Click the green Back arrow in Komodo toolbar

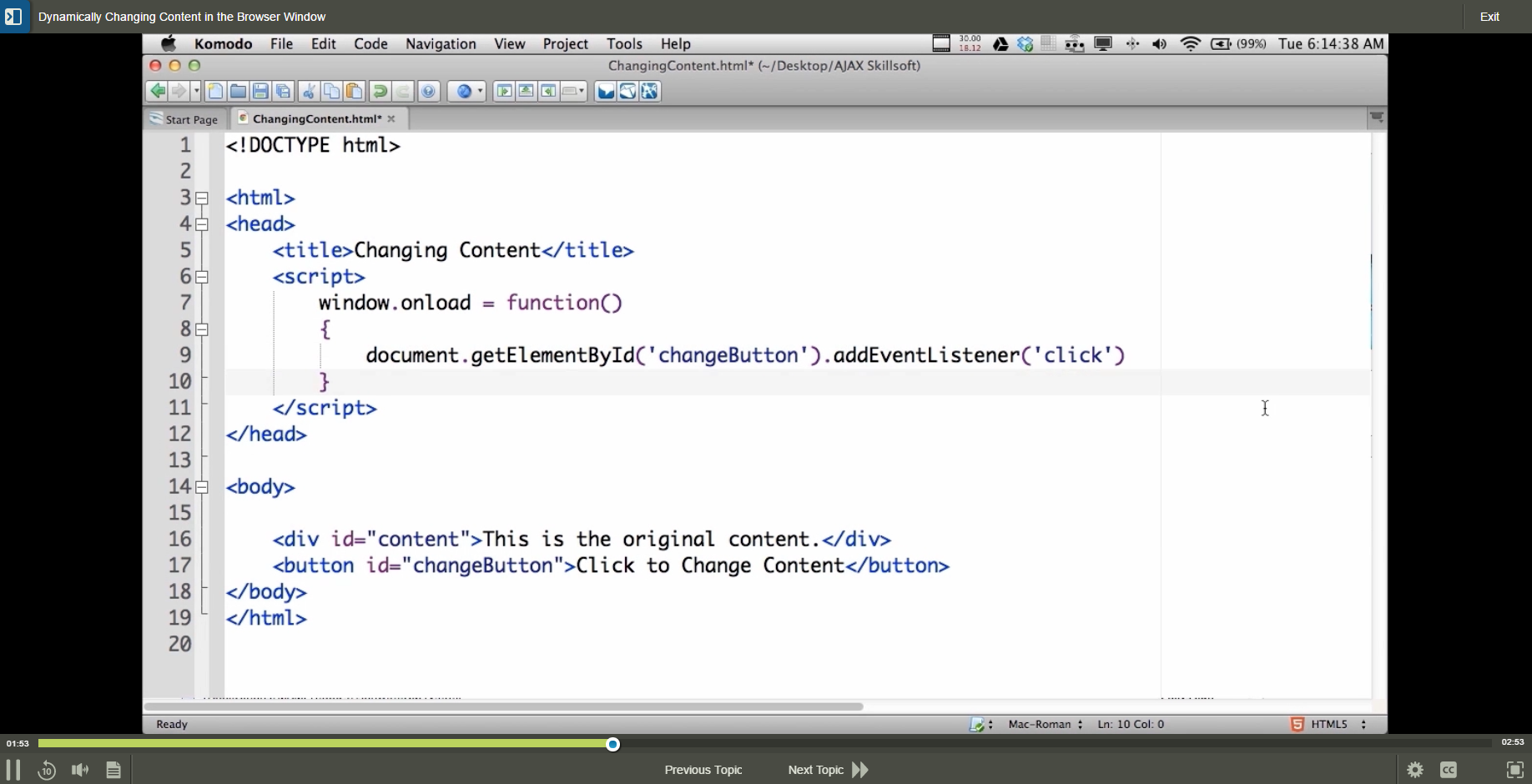pos(157,92)
